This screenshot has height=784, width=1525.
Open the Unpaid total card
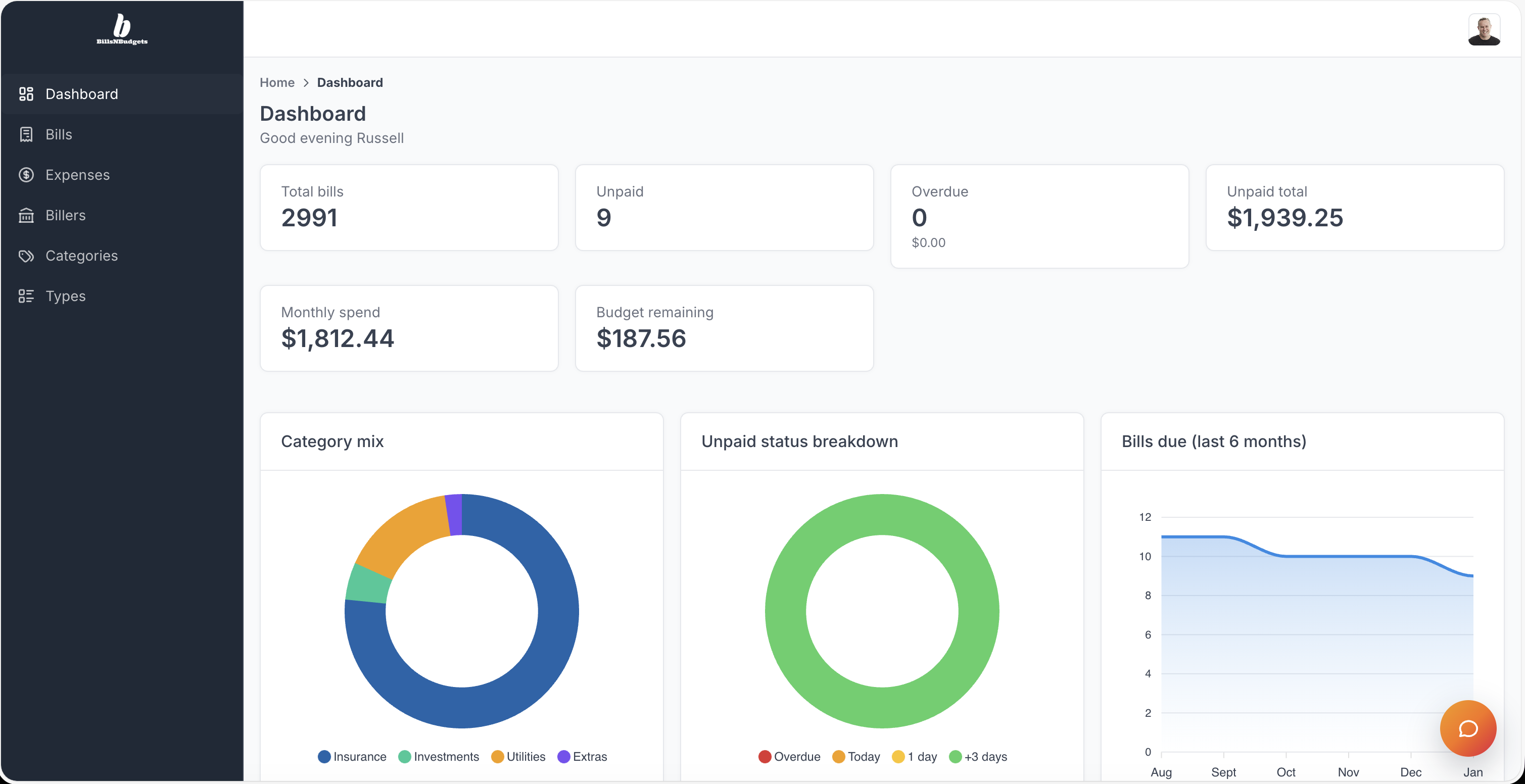[1355, 208]
